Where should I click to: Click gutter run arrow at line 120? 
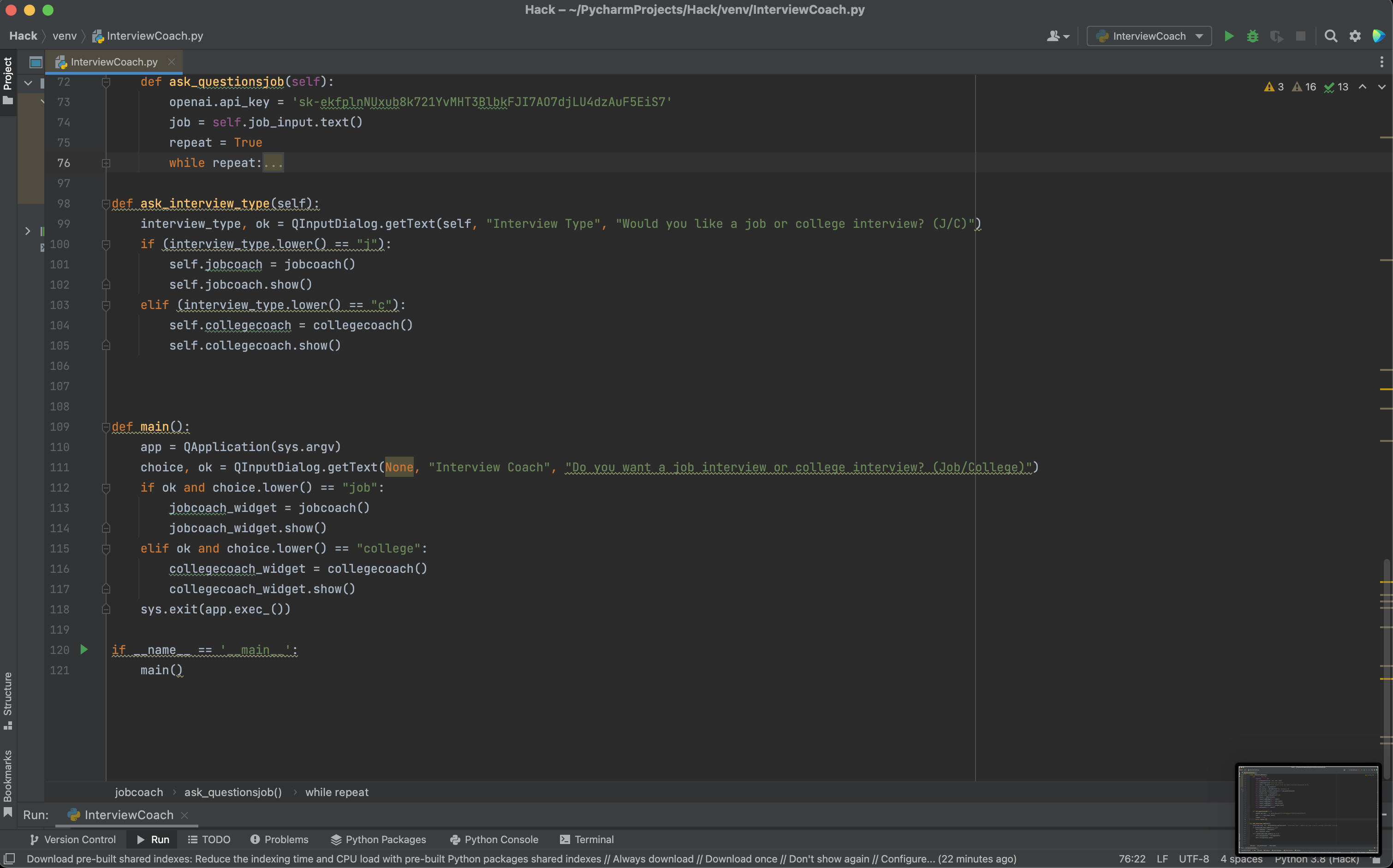click(x=84, y=649)
